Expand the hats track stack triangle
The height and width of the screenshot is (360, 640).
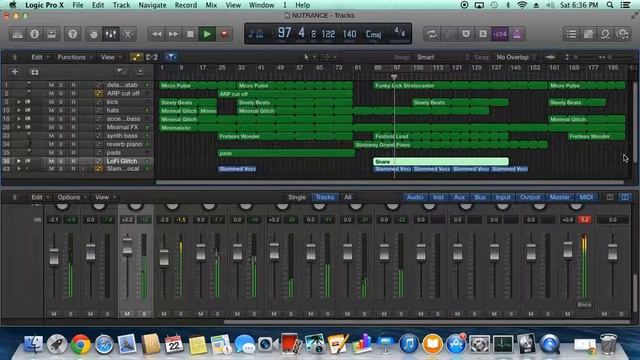point(18,110)
